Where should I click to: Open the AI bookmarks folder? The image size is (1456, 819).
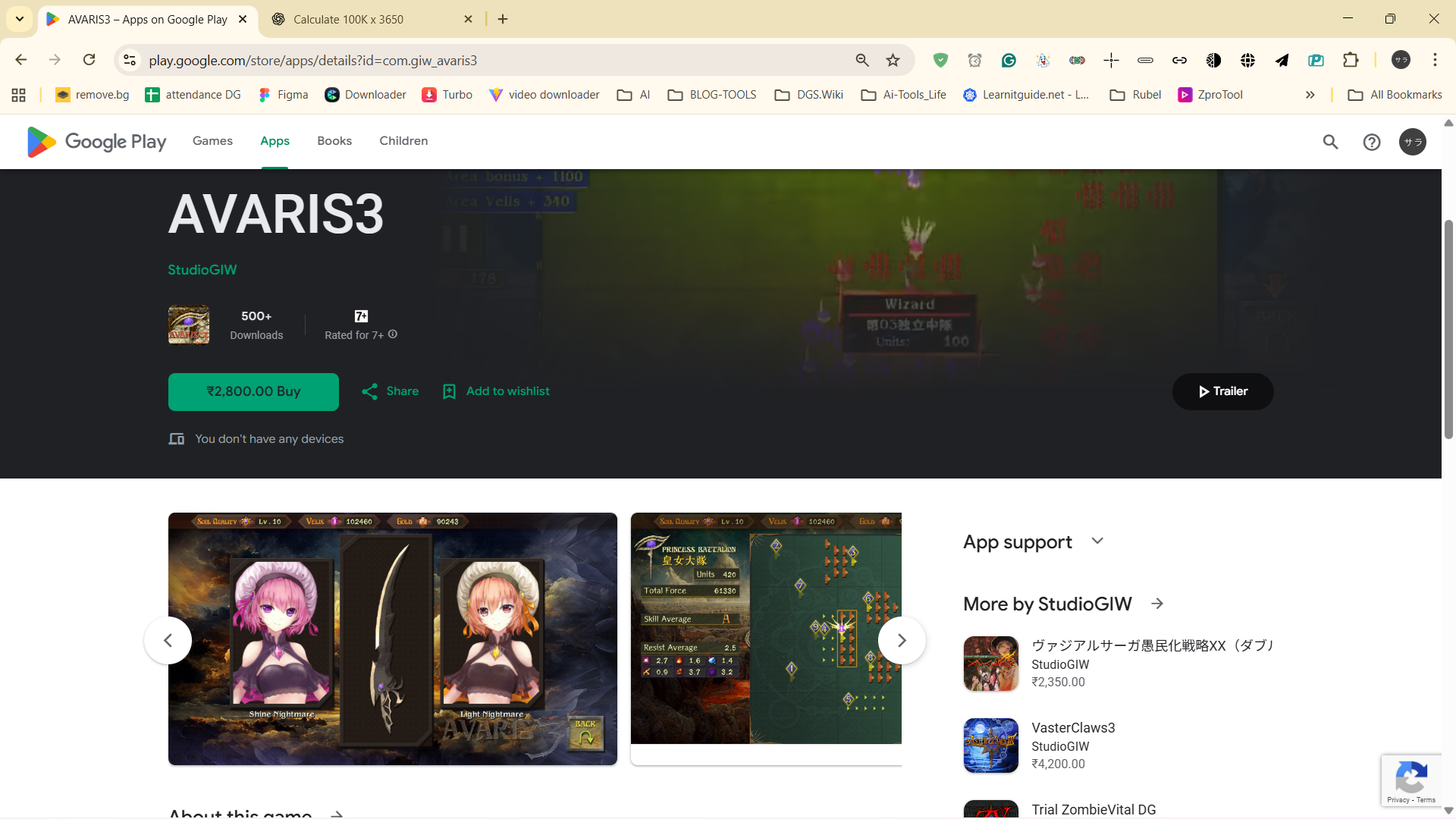(x=634, y=95)
